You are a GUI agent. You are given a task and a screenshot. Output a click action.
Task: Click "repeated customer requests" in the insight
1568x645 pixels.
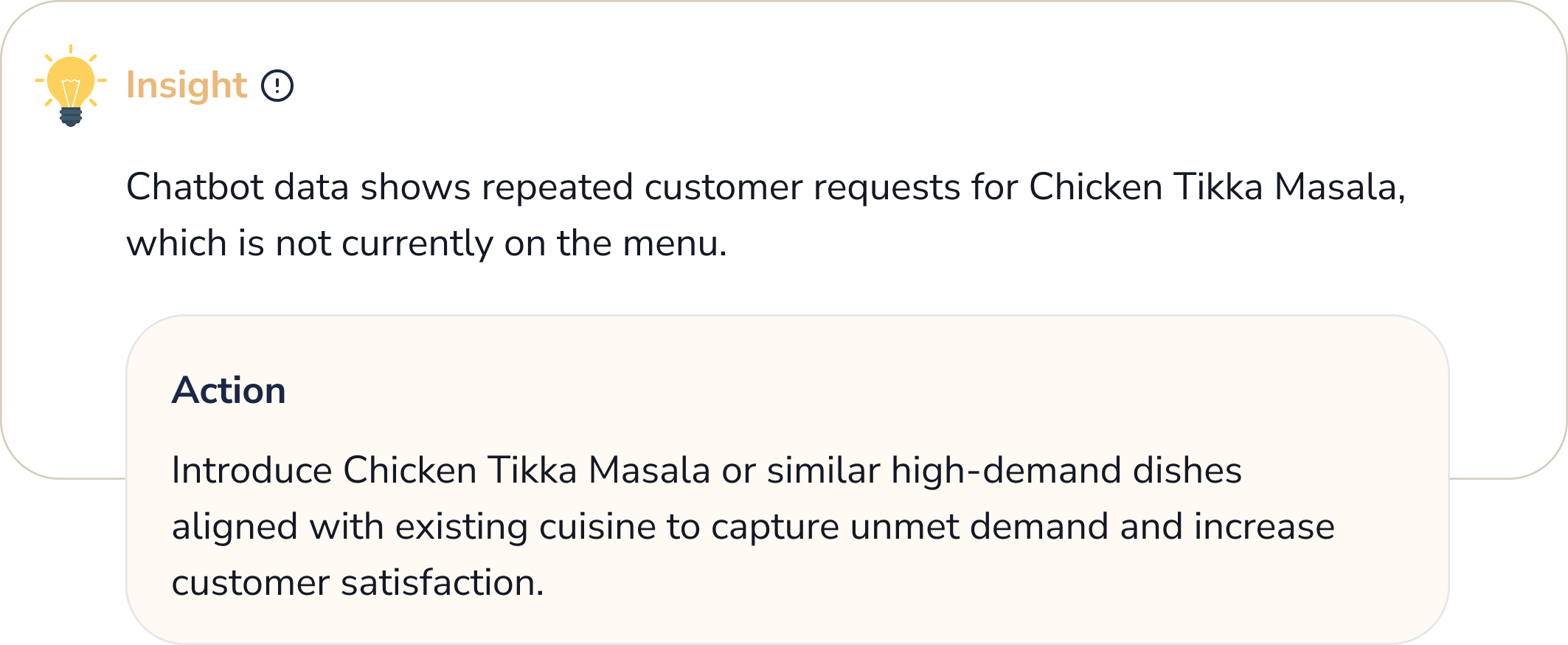(721, 187)
